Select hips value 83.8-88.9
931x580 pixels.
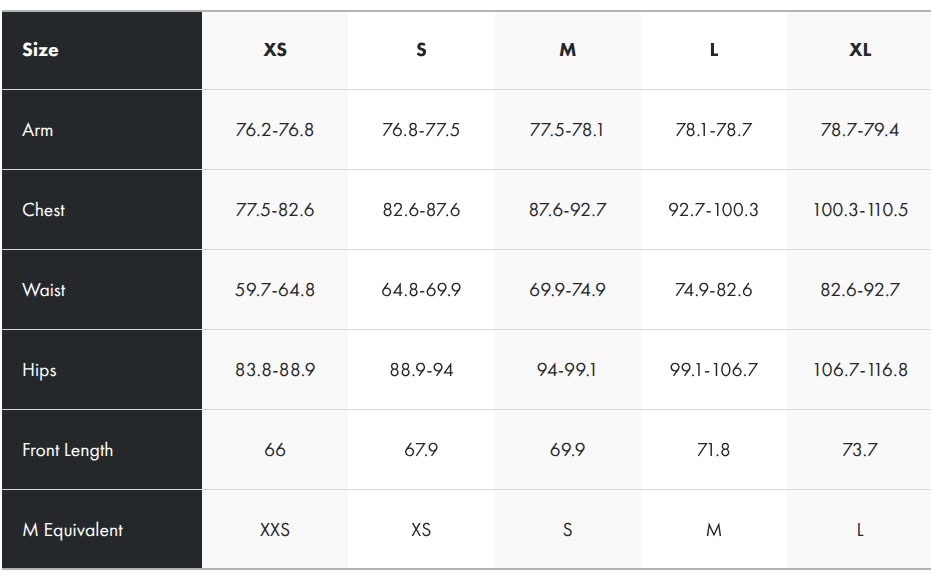click(x=275, y=370)
